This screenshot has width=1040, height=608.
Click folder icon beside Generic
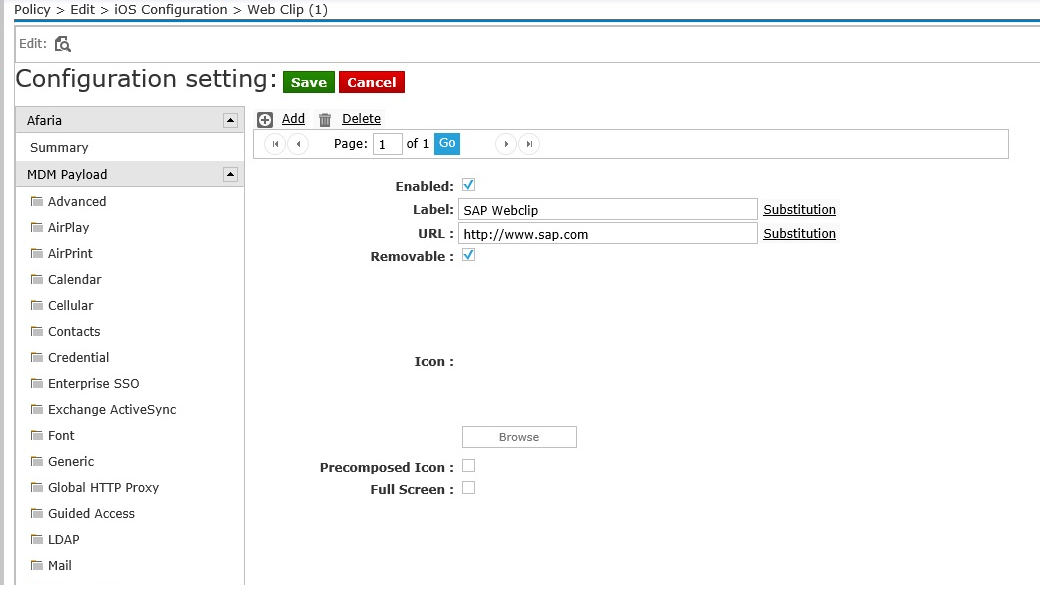point(37,461)
